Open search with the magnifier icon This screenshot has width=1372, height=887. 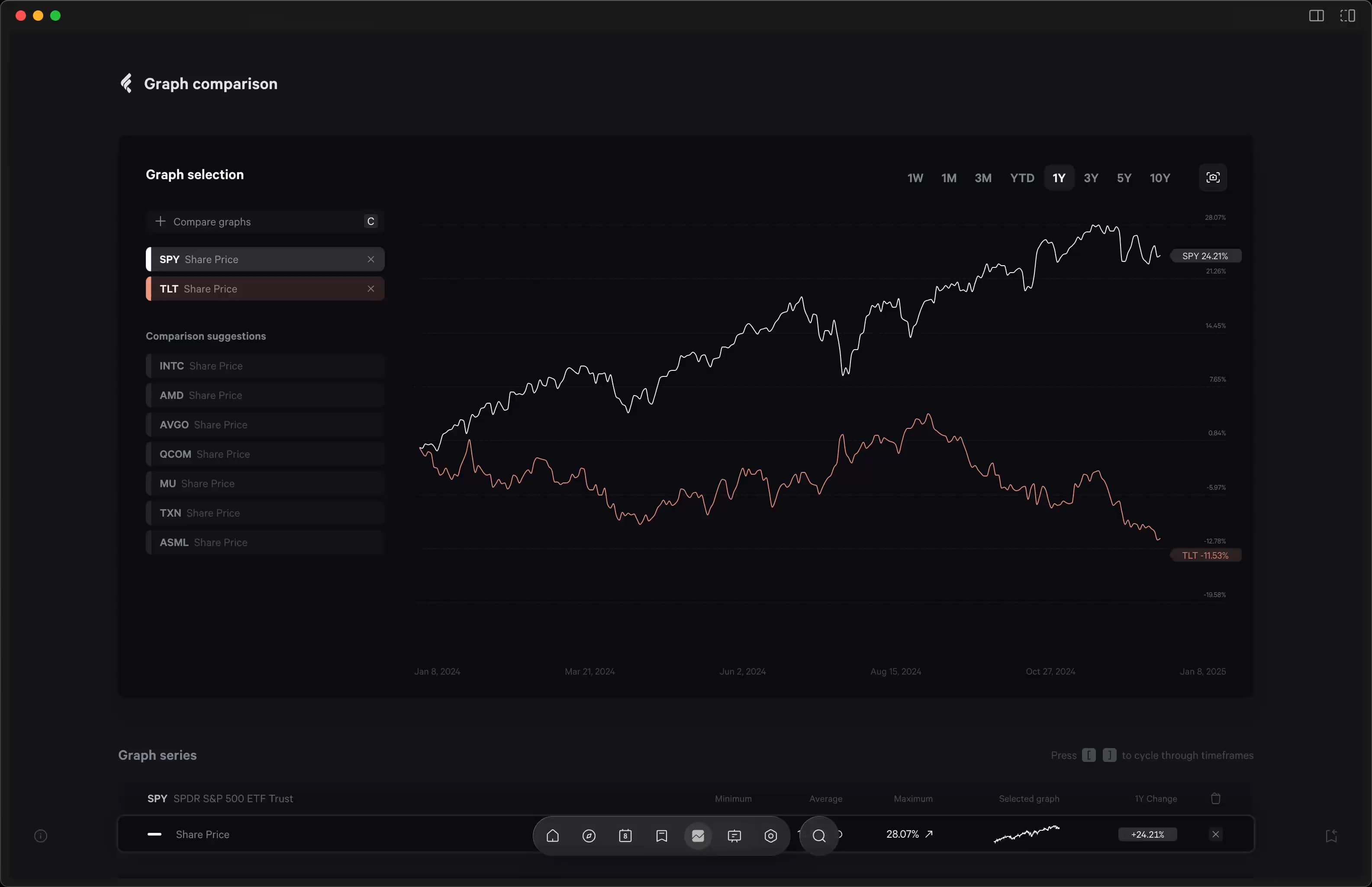(x=818, y=836)
